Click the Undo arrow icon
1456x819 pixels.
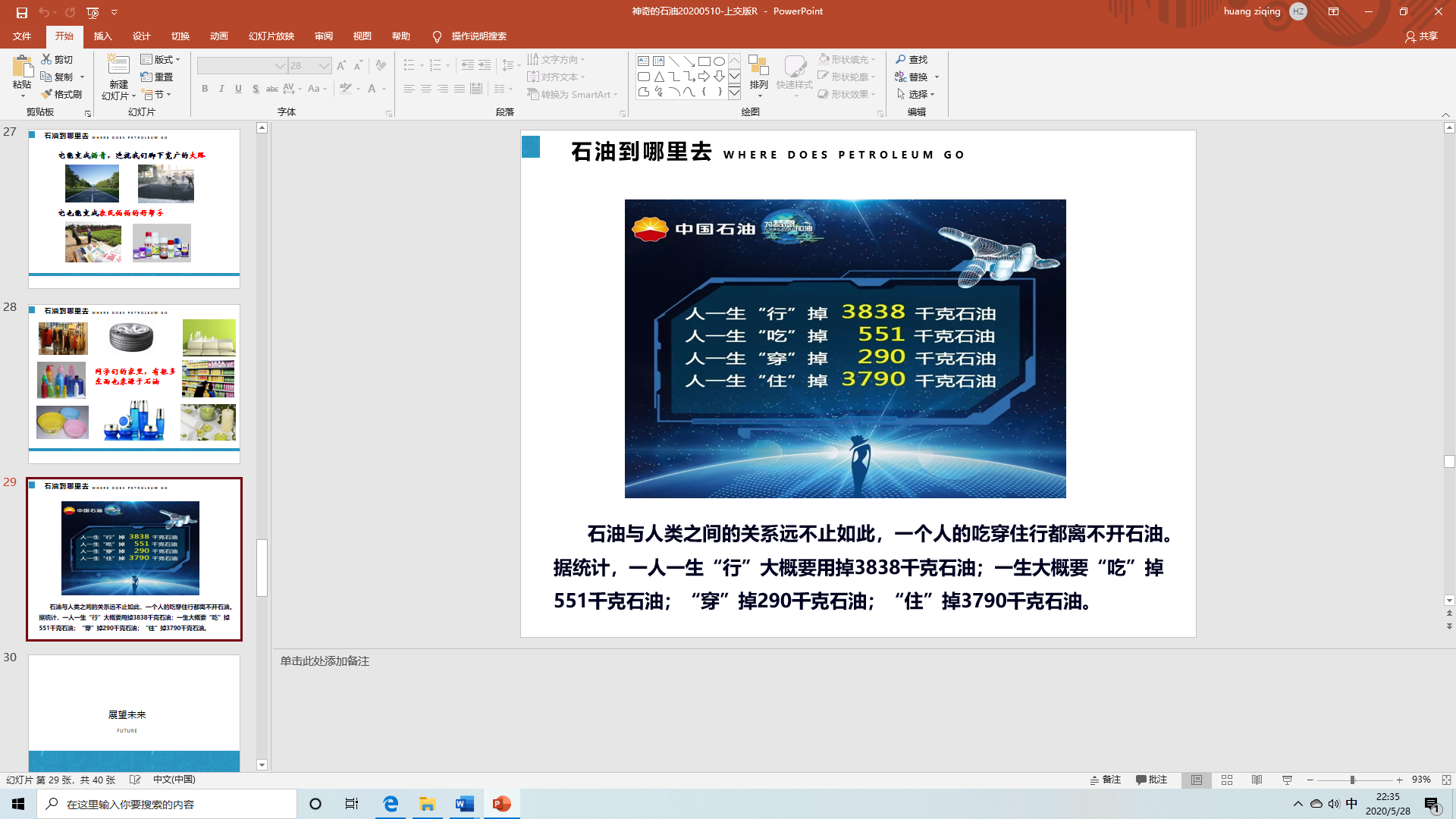coord(43,12)
